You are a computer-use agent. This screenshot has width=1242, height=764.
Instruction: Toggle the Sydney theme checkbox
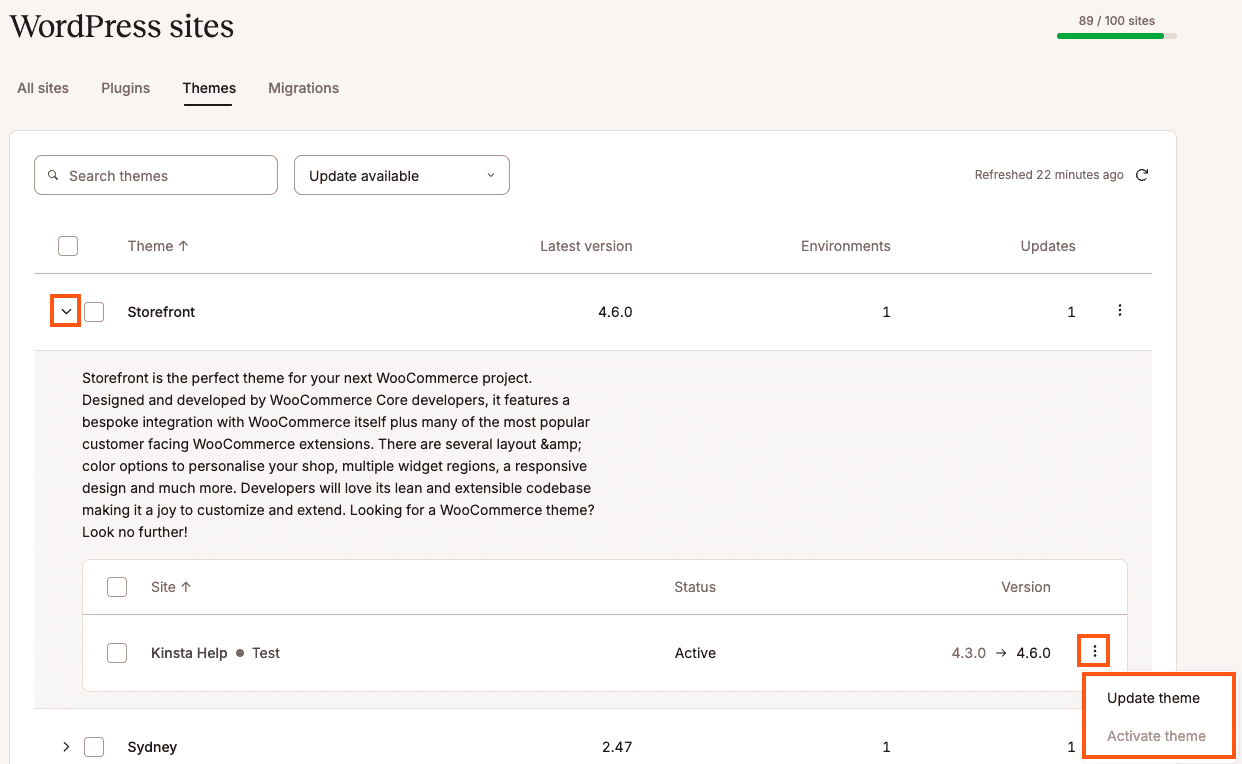pos(94,747)
